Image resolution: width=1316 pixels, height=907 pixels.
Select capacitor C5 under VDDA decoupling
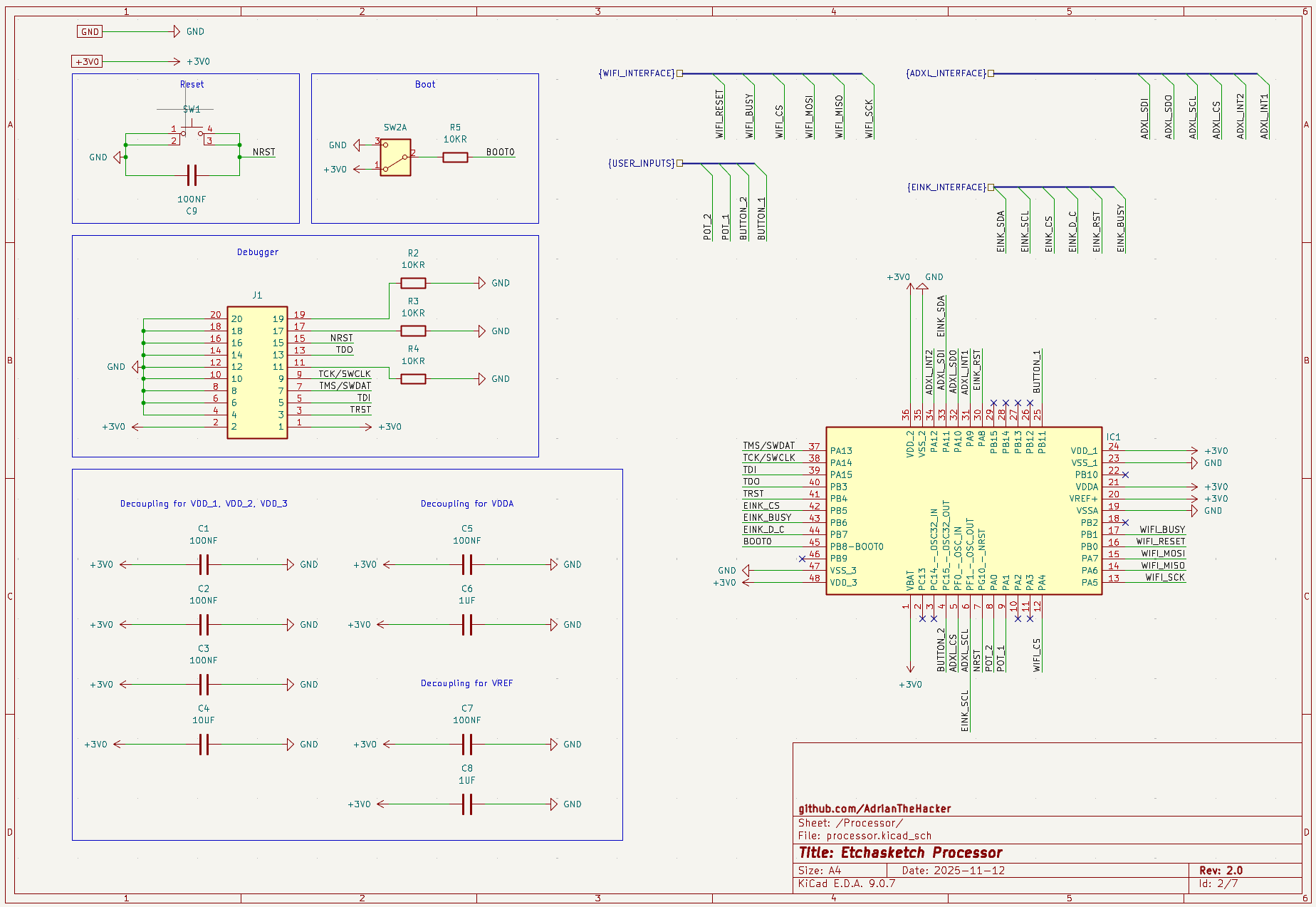point(467,565)
